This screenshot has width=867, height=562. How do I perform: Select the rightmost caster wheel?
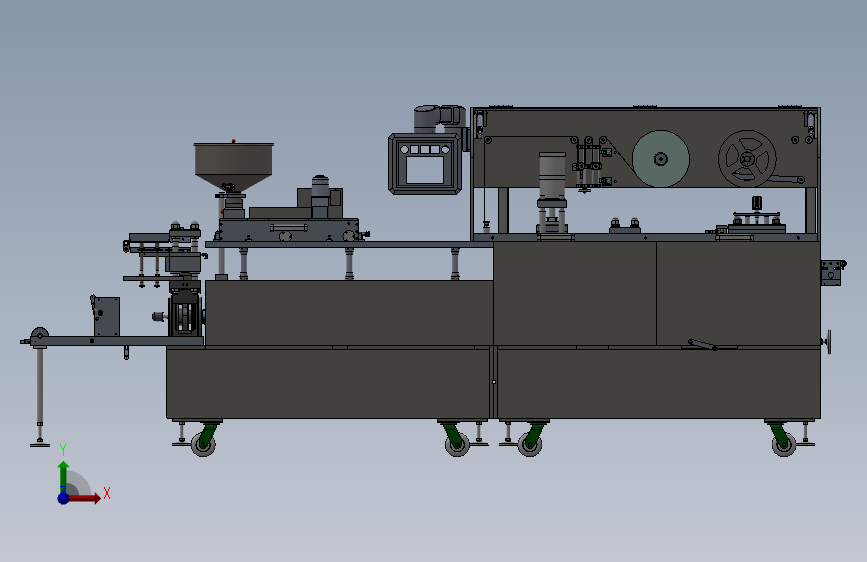[x=784, y=444]
